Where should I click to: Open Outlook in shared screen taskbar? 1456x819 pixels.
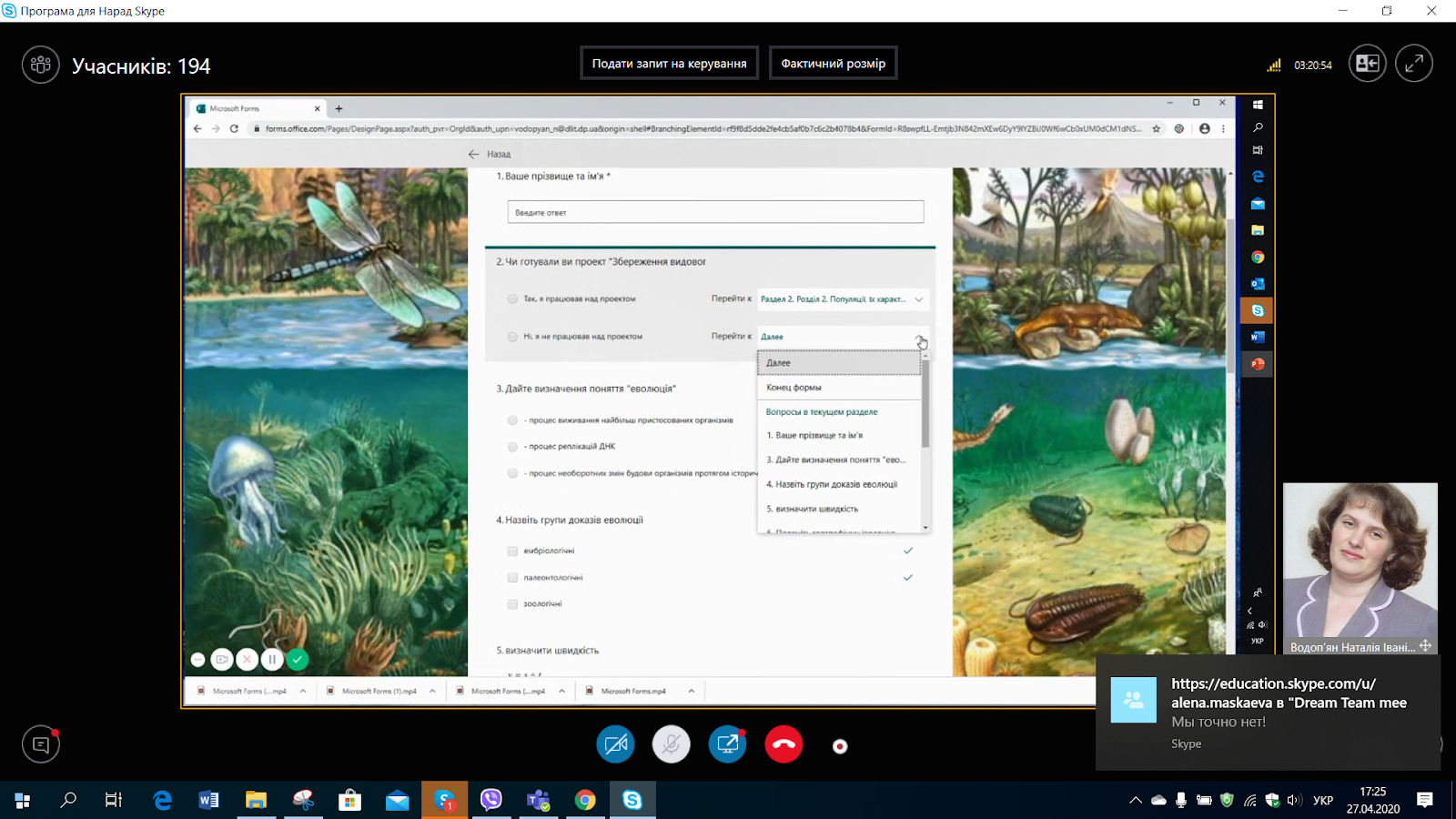1258,284
